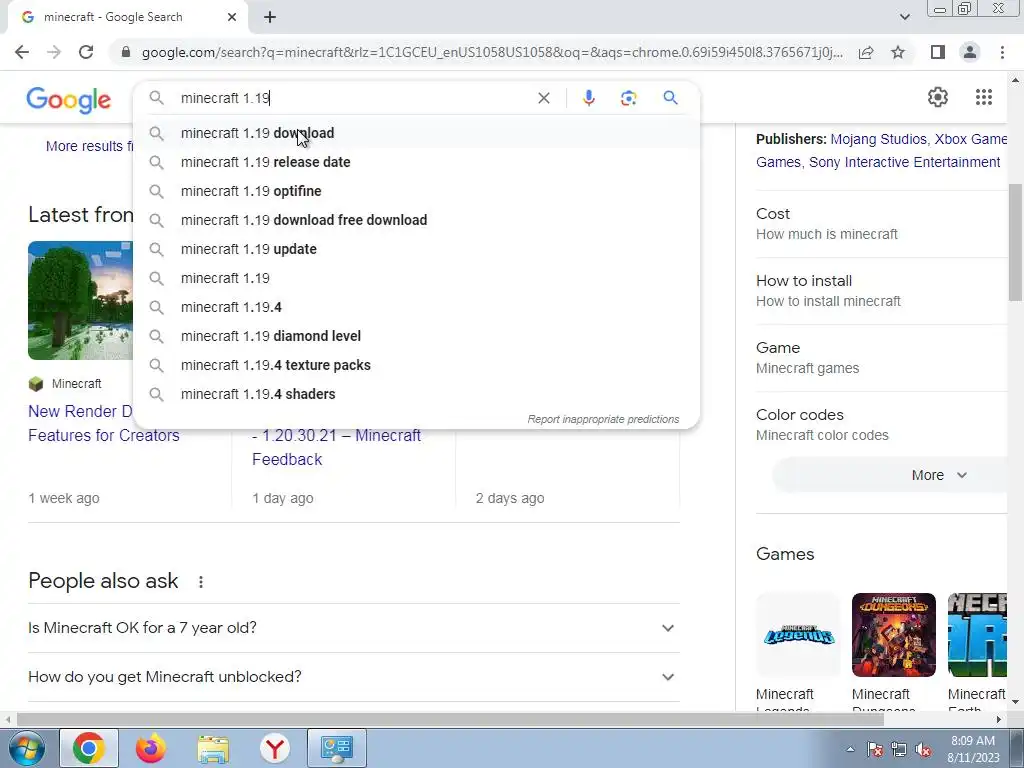Click the Google logo
1024x768 pixels.
pos(69,100)
